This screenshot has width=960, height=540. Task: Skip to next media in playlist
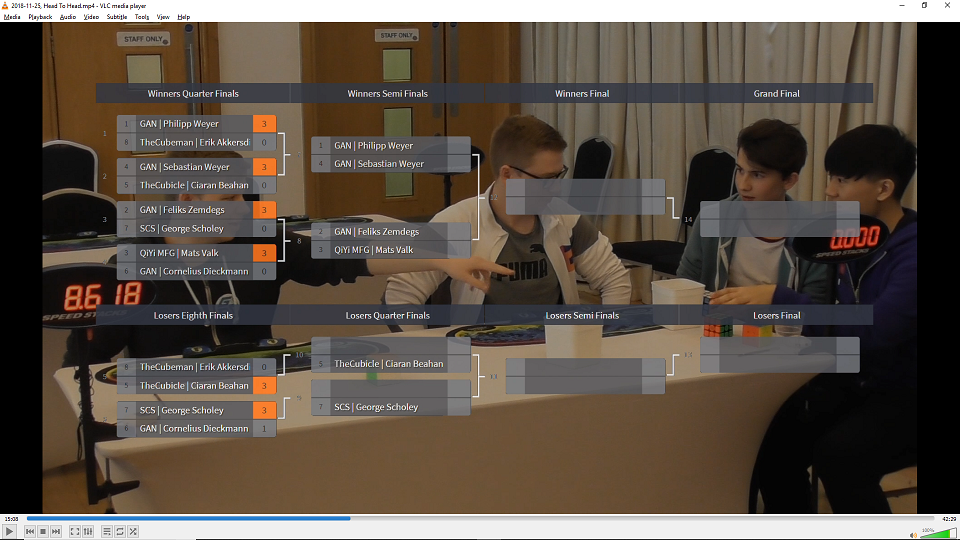click(56, 531)
